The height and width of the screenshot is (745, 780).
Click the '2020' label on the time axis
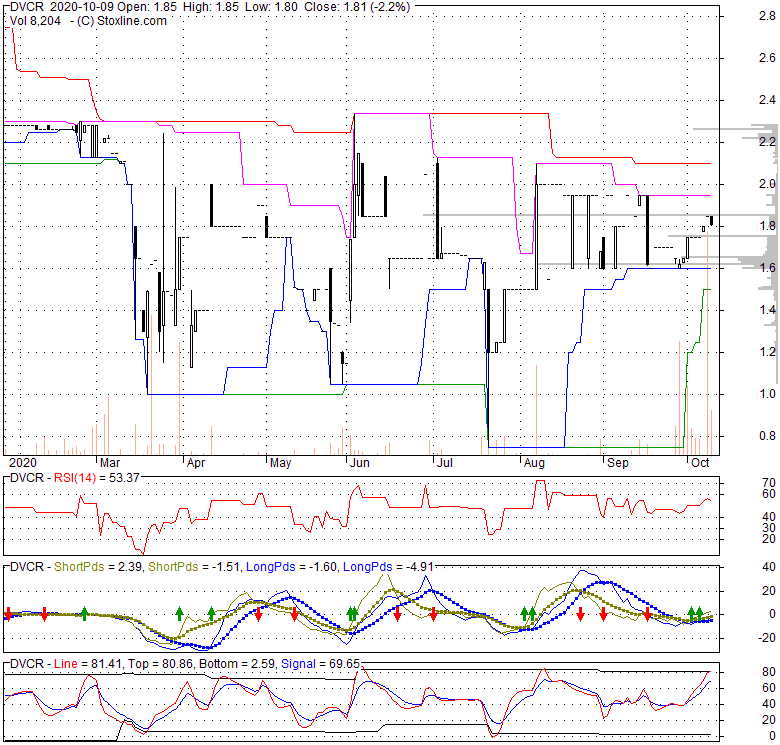click(23, 463)
